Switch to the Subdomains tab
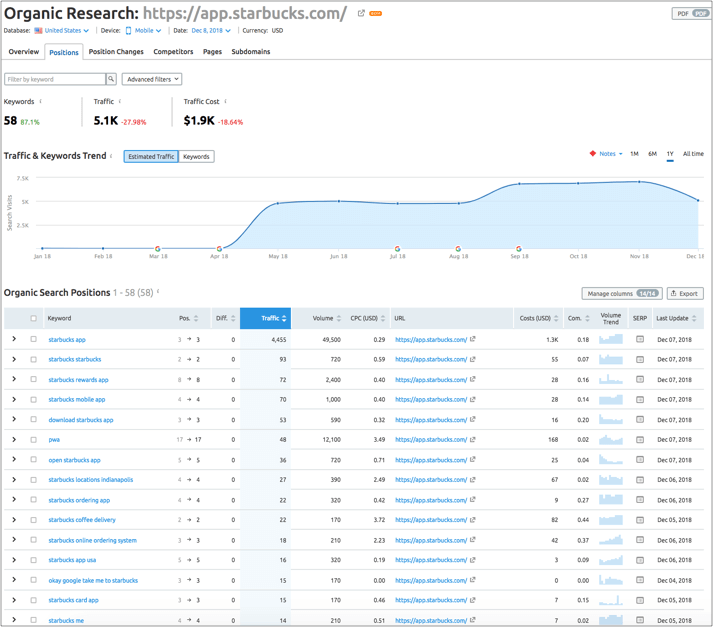Image resolution: width=713 pixels, height=627 pixels. pyautogui.click(x=251, y=51)
